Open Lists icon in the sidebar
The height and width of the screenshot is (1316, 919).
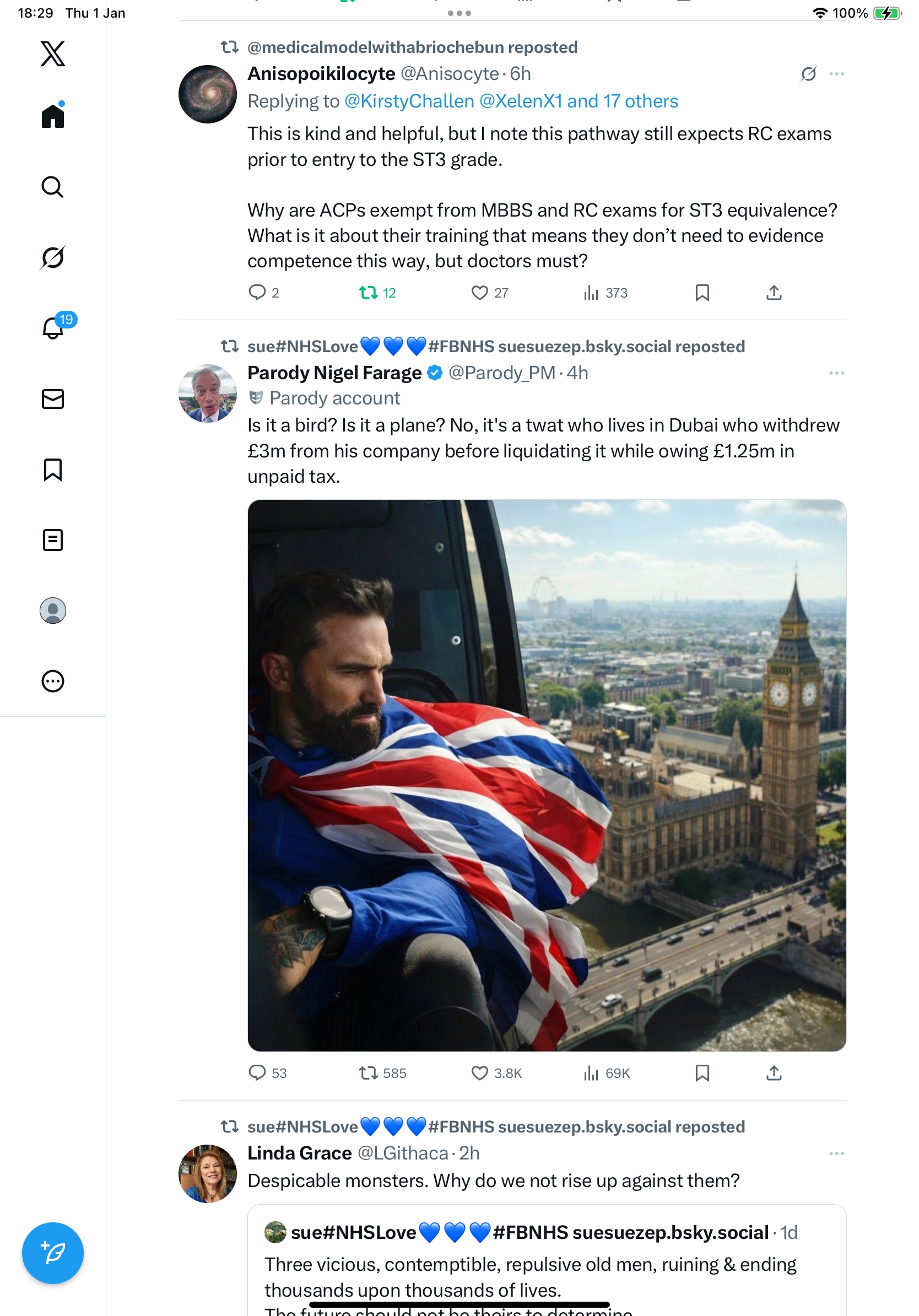53,540
